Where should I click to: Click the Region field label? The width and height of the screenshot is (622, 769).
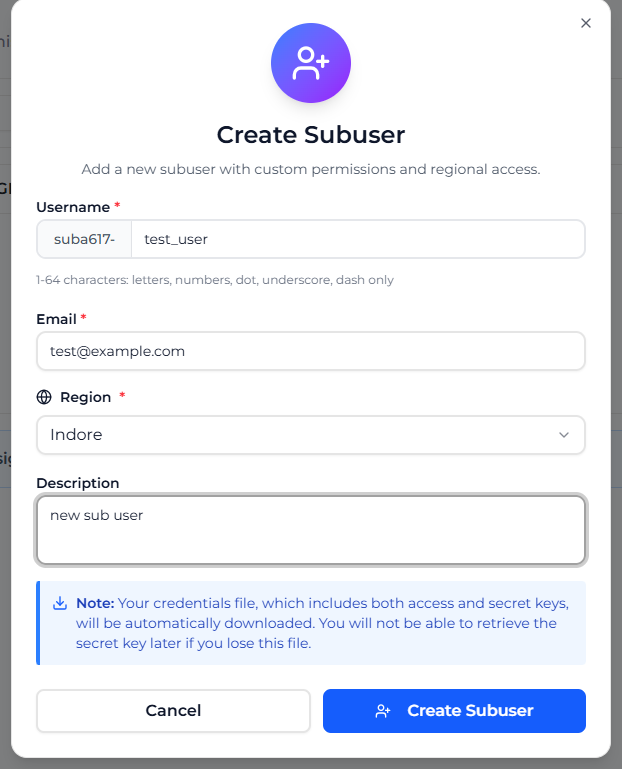click(x=85, y=397)
